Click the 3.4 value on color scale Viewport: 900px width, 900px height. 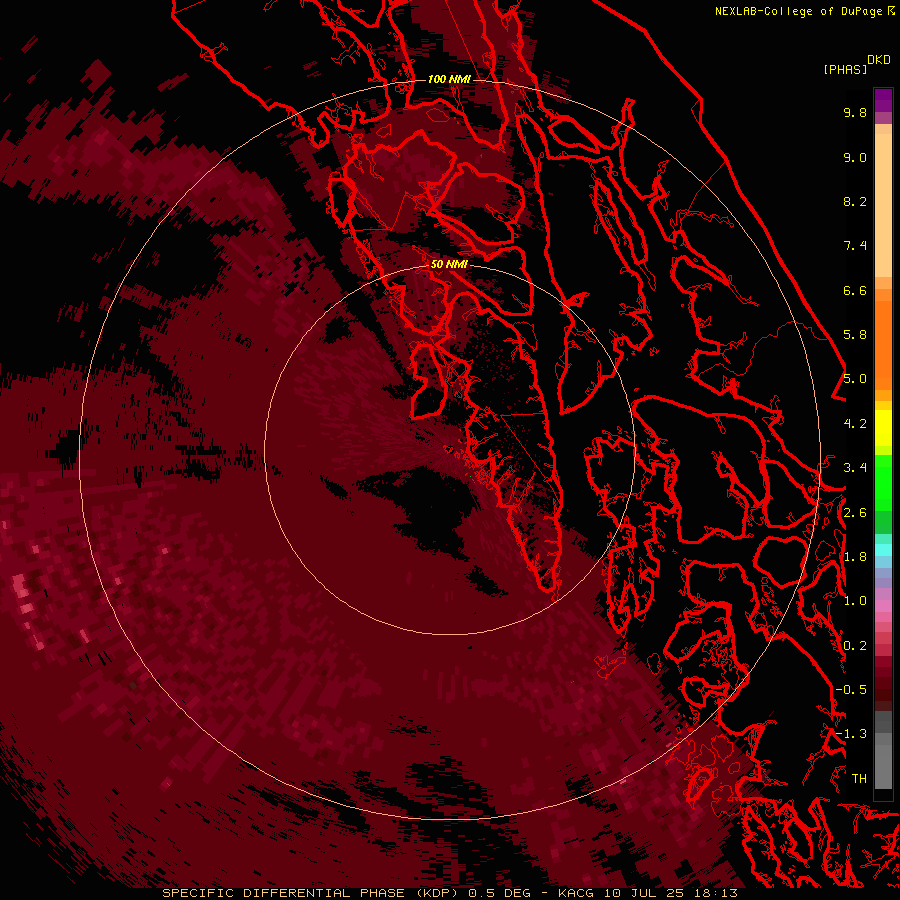(x=855, y=468)
